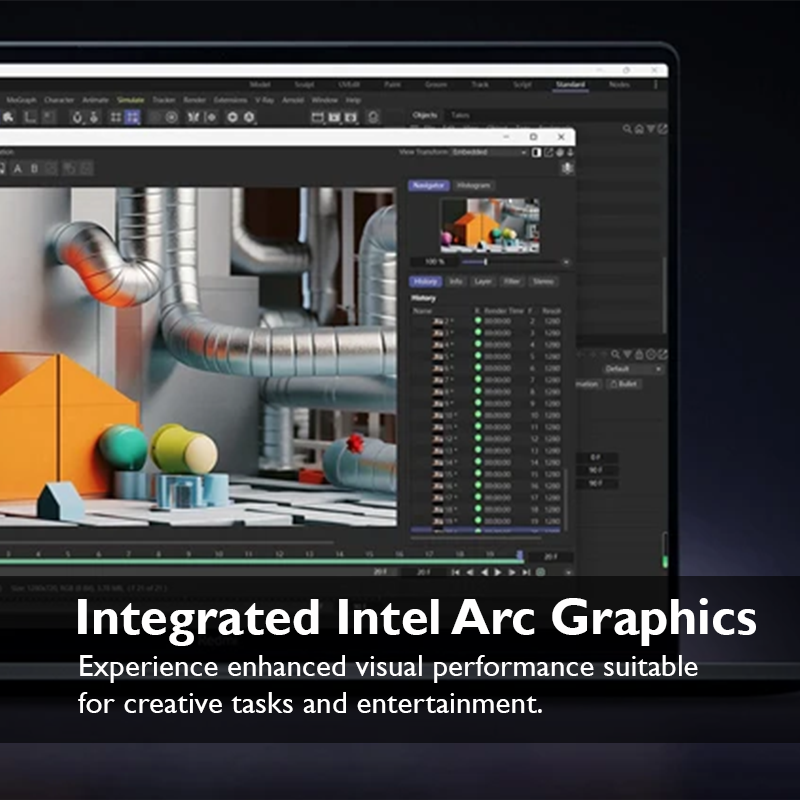Open the Extensions menu
800x800 pixels.
[x=230, y=100]
